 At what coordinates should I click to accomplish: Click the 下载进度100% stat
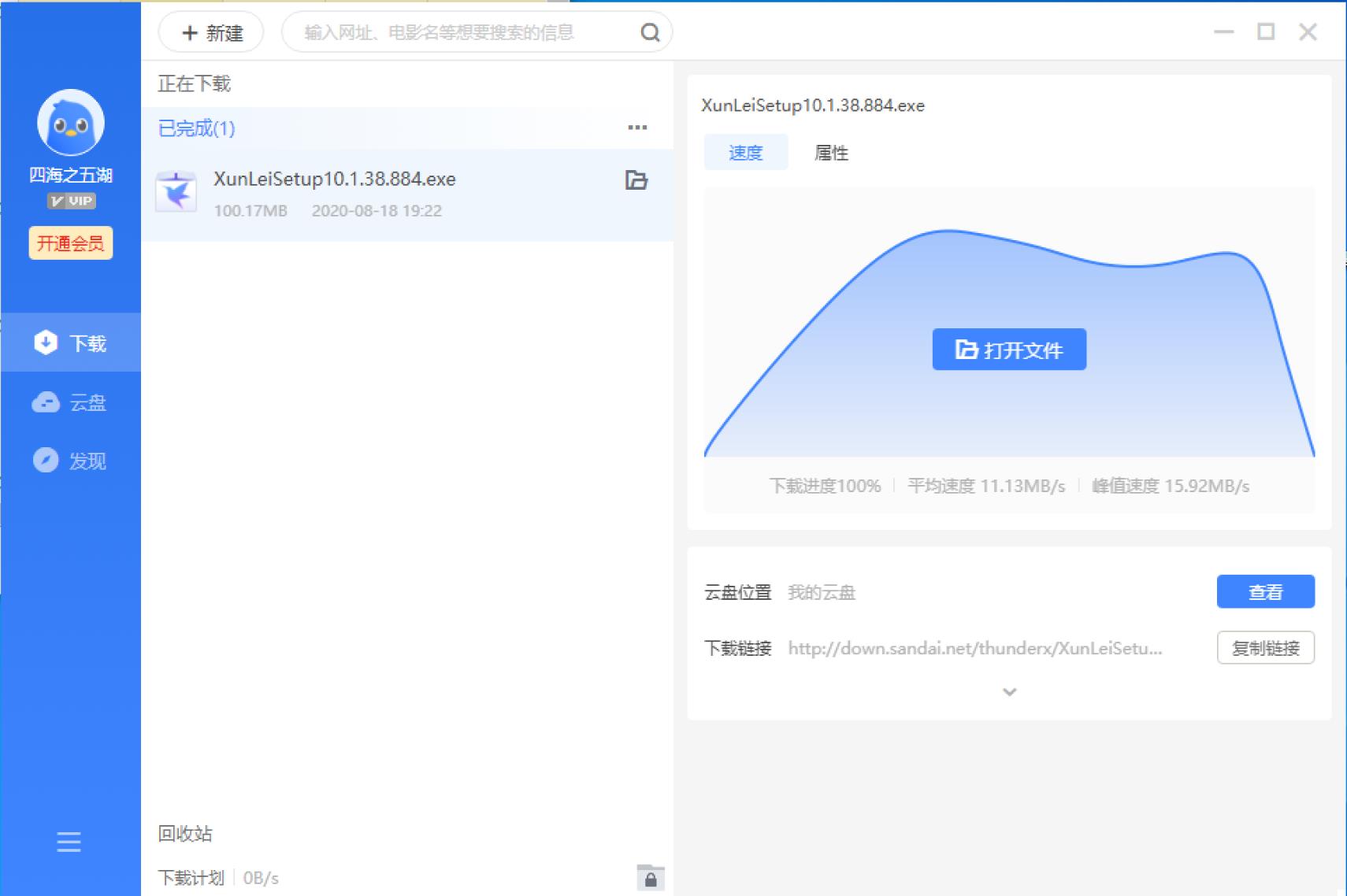[x=825, y=486]
